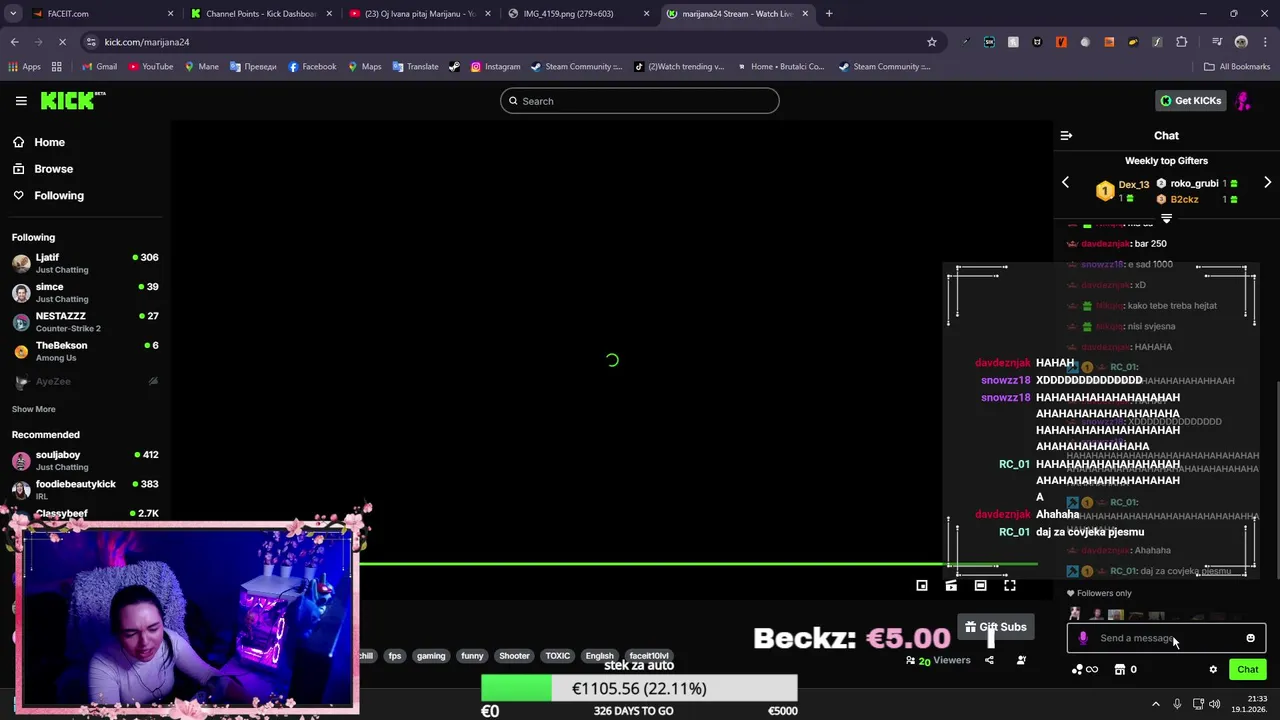
Task: Collapse the chat panel icon
Action: (1066, 135)
